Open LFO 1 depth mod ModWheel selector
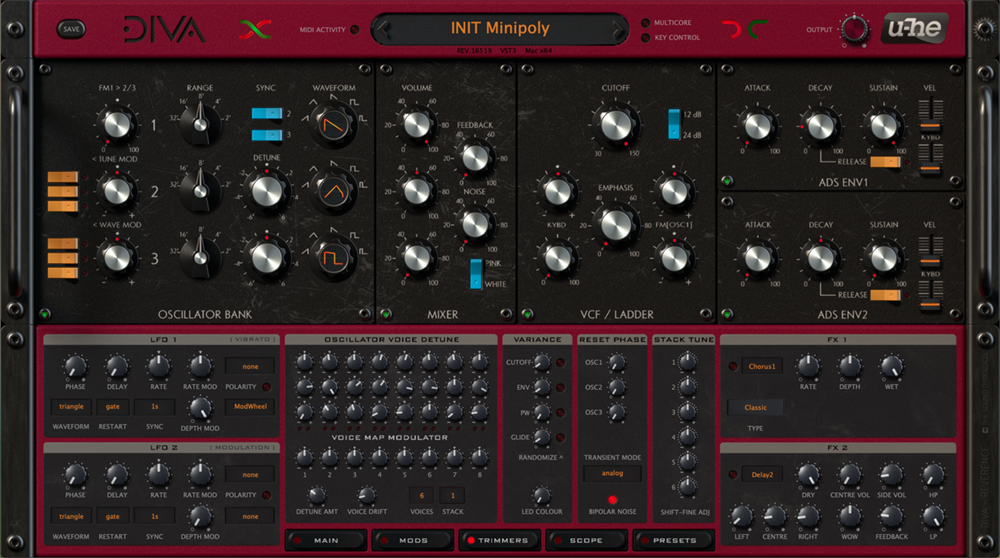This screenshot has height=558, width=1000. pos(250,407)
